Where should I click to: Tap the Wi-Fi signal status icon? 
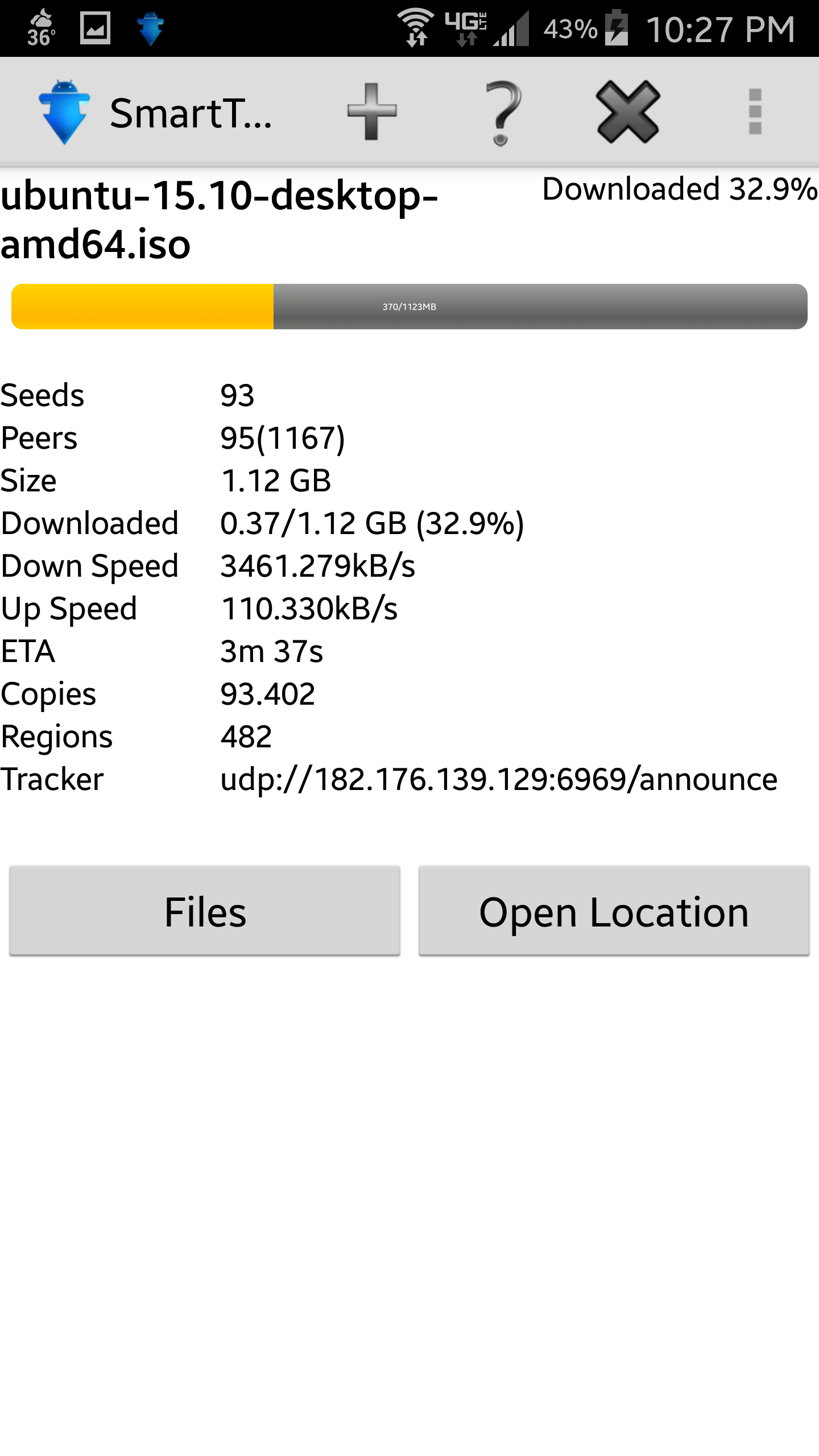pos(415,27)
